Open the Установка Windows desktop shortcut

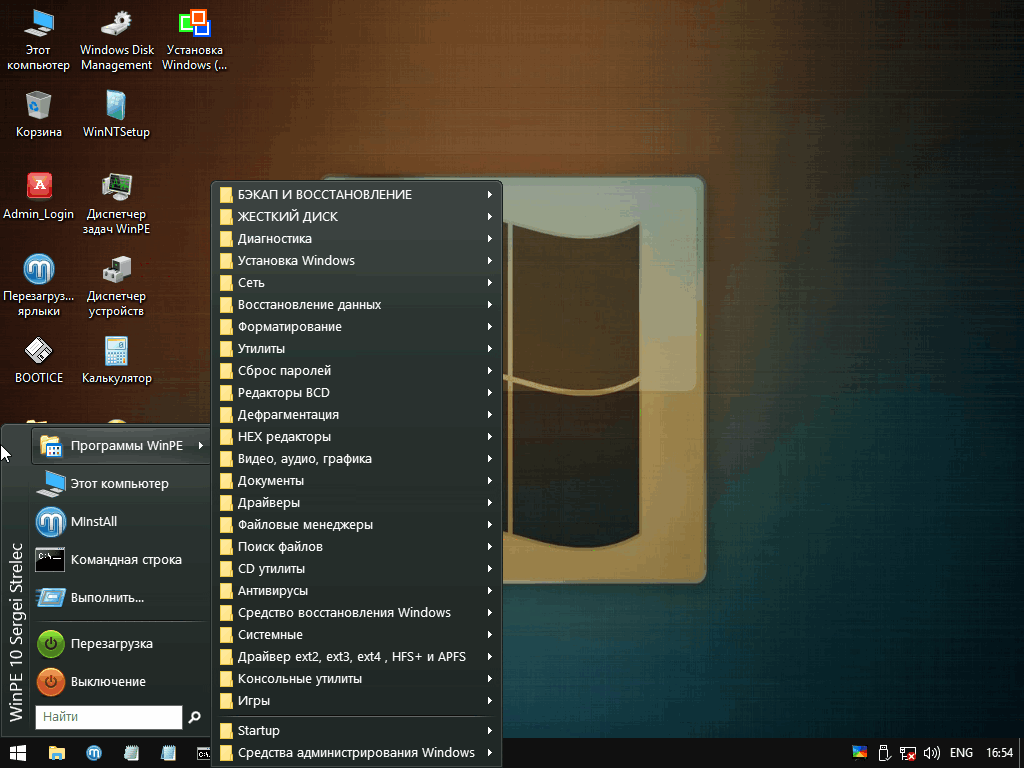(195, 39)
